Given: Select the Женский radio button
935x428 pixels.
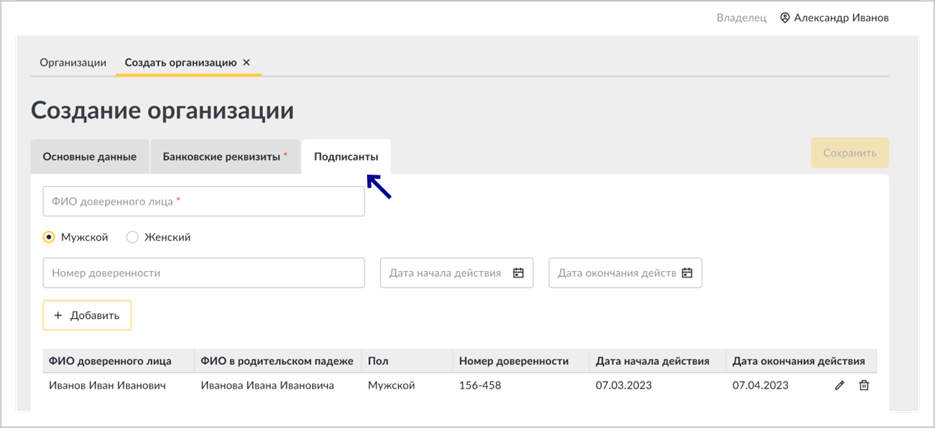Looking at the screenshot, I should (132, 237).
